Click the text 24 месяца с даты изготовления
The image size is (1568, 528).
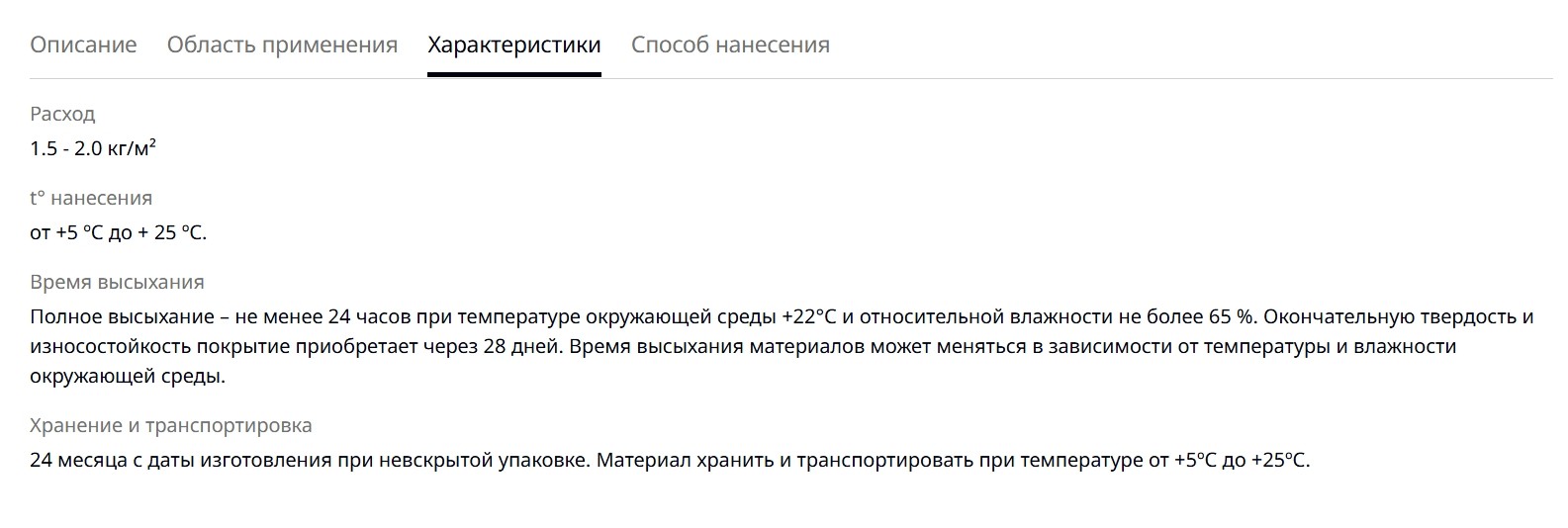coord(181,460)
